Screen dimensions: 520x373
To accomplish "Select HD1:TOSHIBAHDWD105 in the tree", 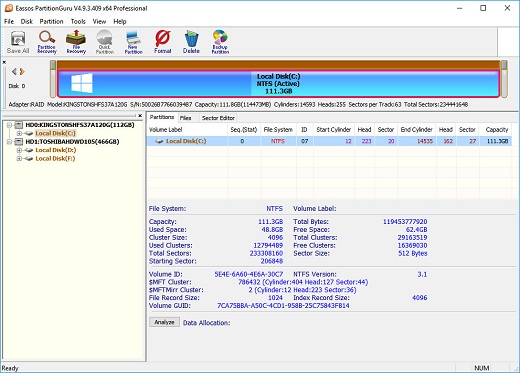I will (72, 142).
